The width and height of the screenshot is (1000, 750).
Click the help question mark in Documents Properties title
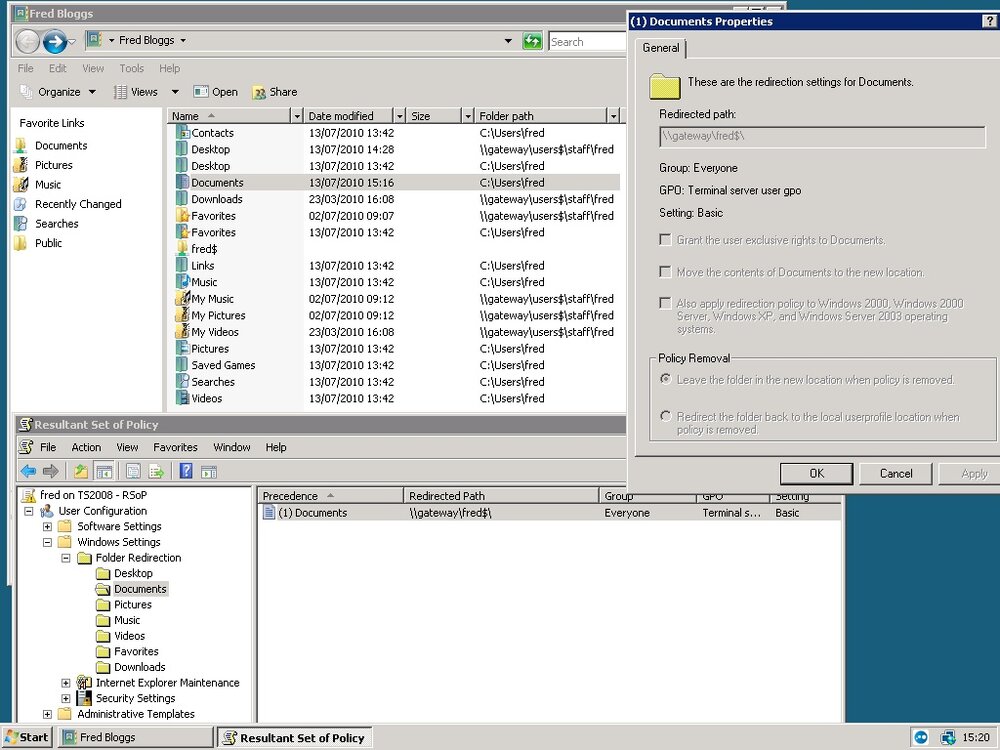[x=990, y=22]
